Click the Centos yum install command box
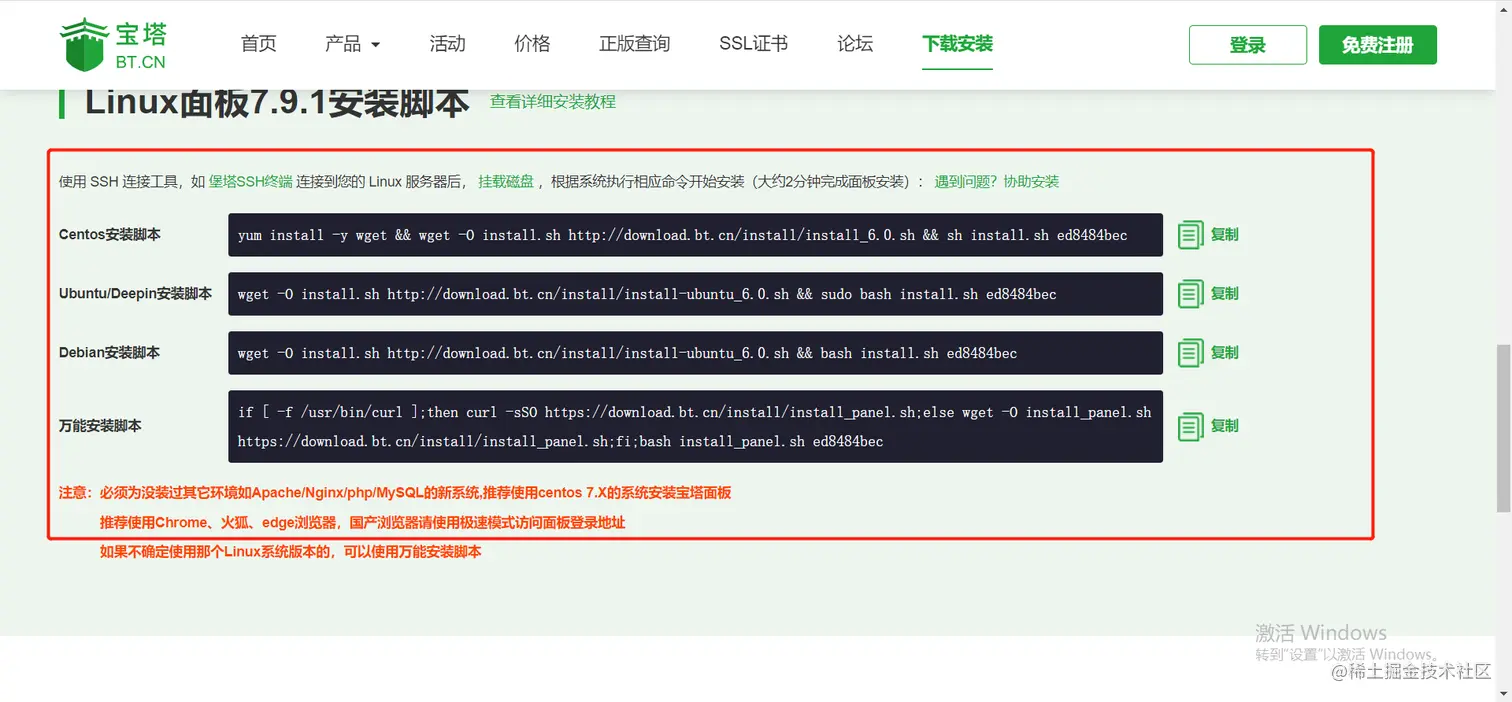 695,235
